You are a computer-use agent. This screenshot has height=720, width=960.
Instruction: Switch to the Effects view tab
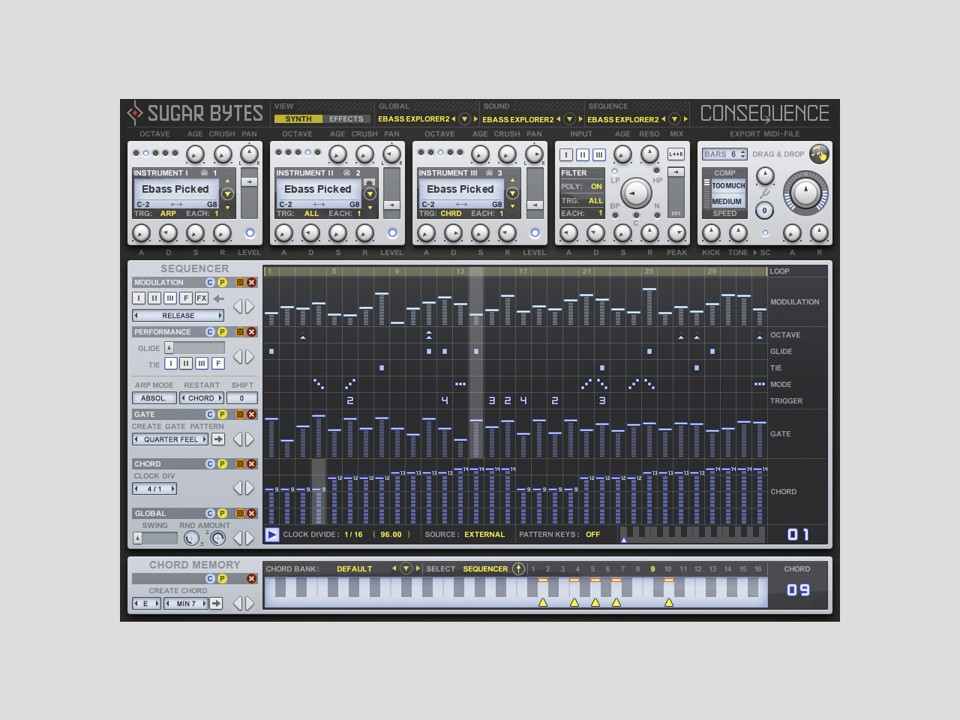click(347, 119)
